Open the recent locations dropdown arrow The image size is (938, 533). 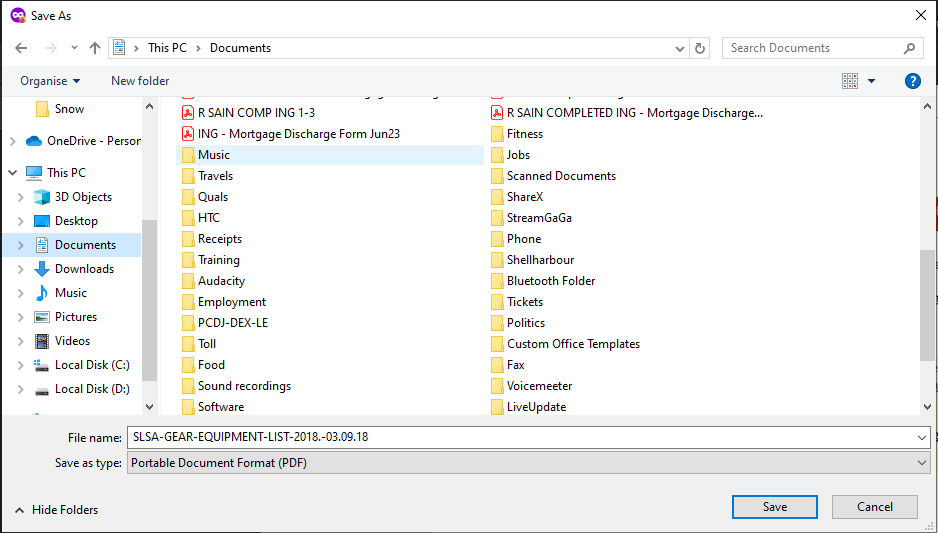[x=74, y=48]
